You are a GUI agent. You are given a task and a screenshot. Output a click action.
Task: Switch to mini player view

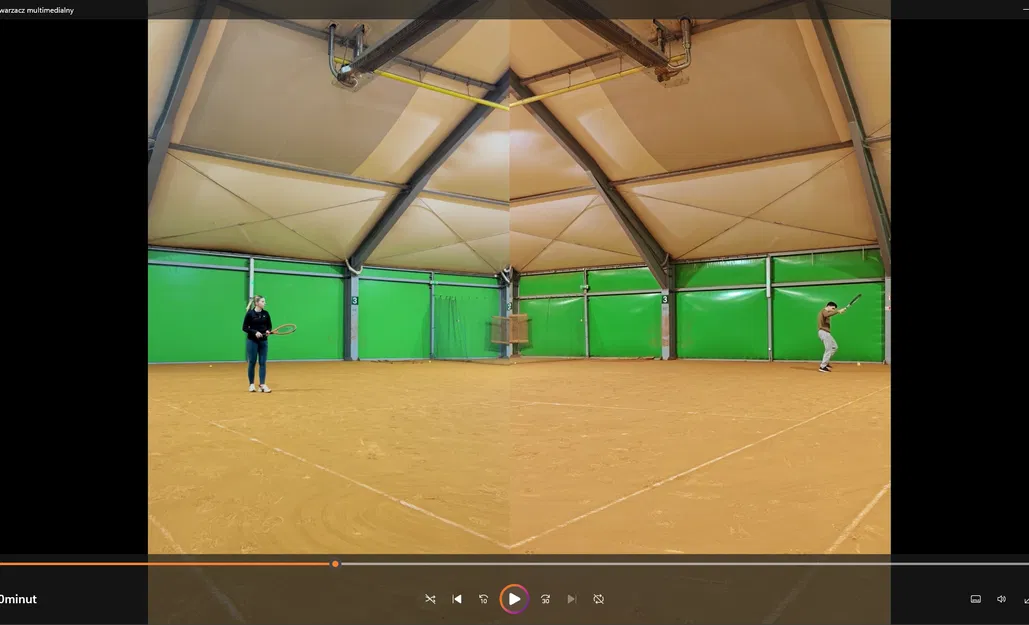[x=1025, y=598]
